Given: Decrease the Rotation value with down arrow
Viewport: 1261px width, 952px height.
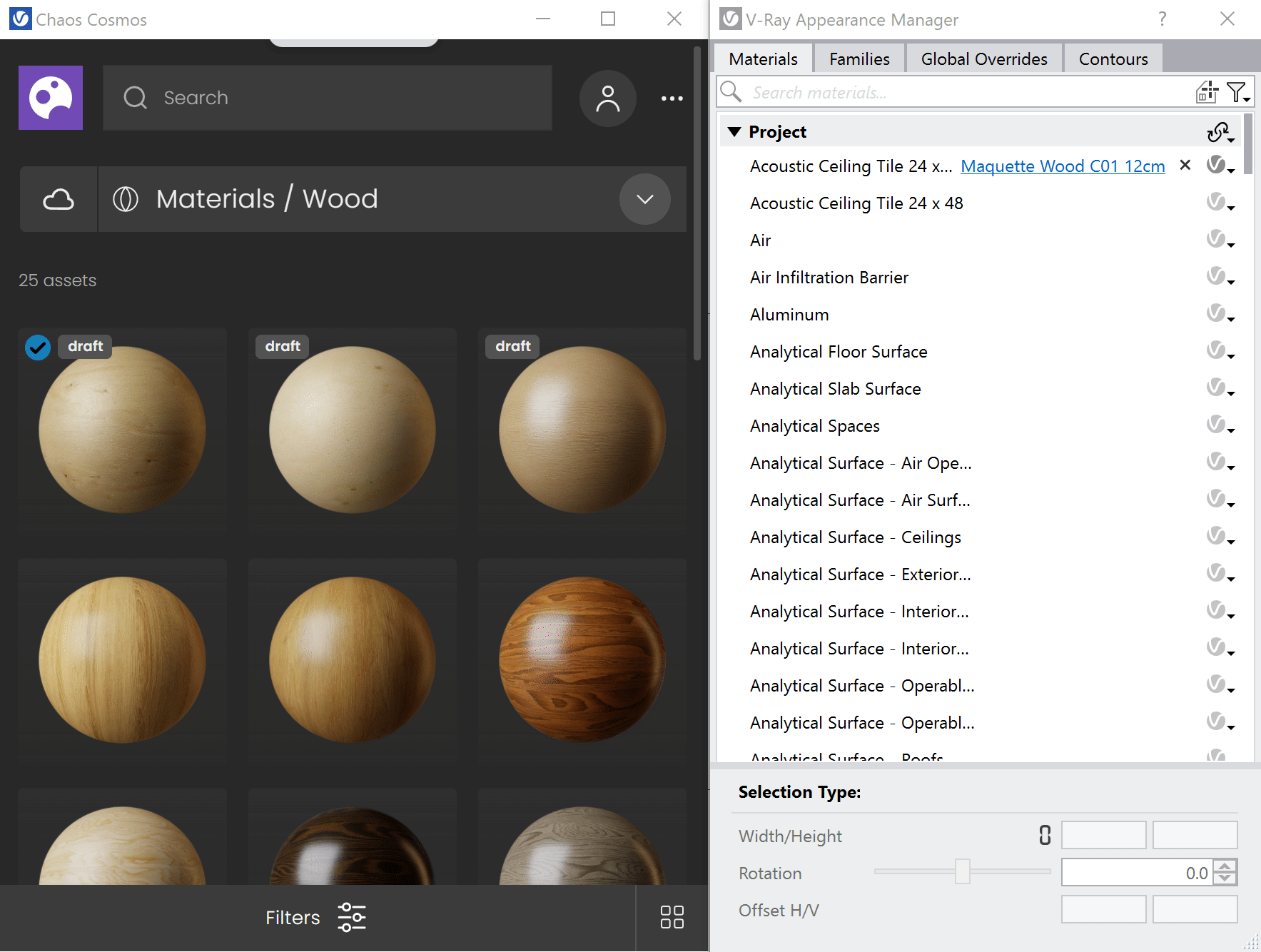Looking at the screenshot, I should coord(1225,878).
